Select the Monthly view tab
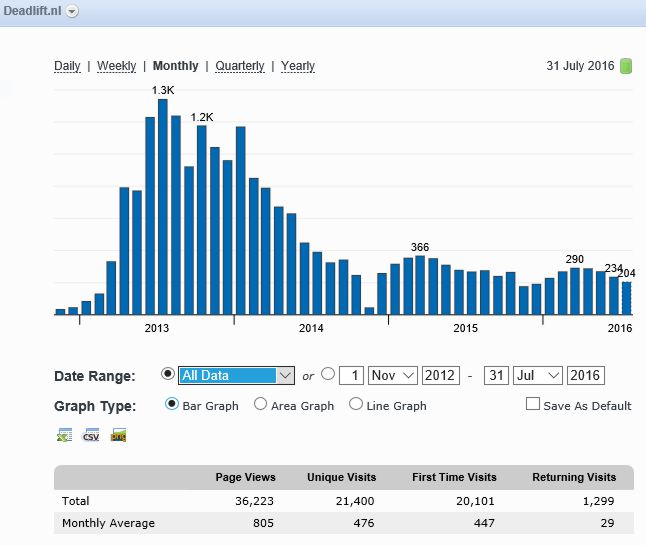The height and width of the screenshot is (545, 646). click(x=176, y=66)
